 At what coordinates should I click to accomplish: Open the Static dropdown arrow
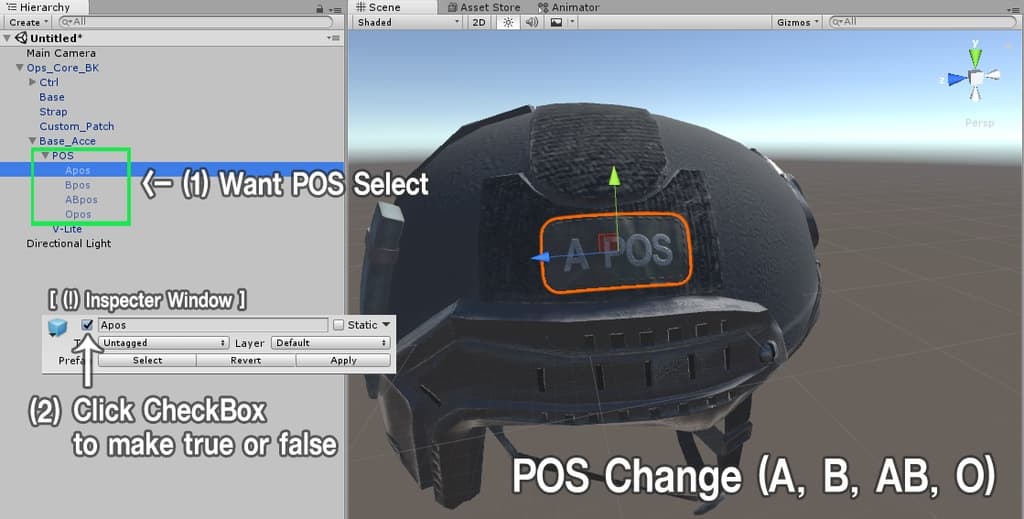pos(386,324)
